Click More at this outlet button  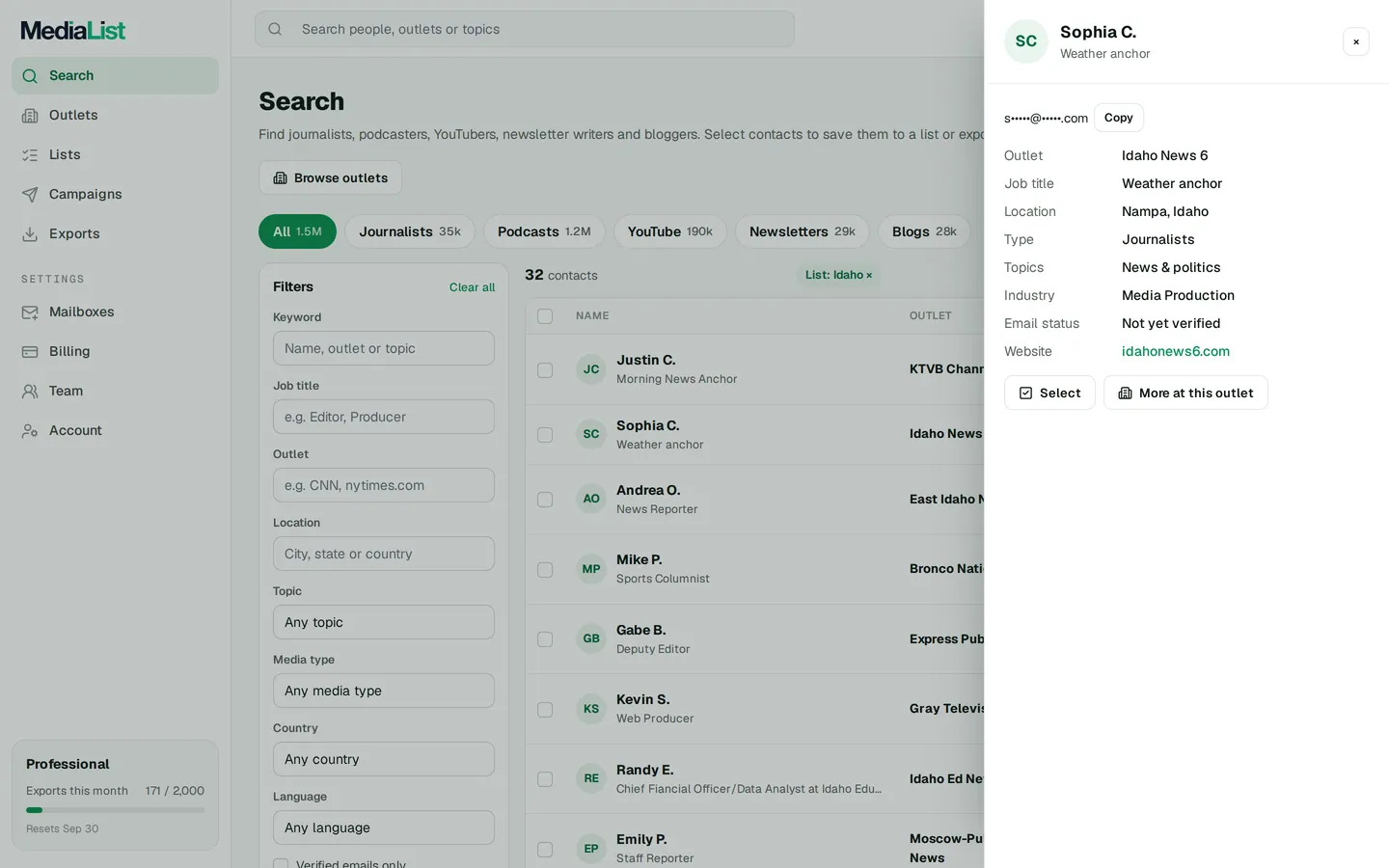click(1185, 393)
